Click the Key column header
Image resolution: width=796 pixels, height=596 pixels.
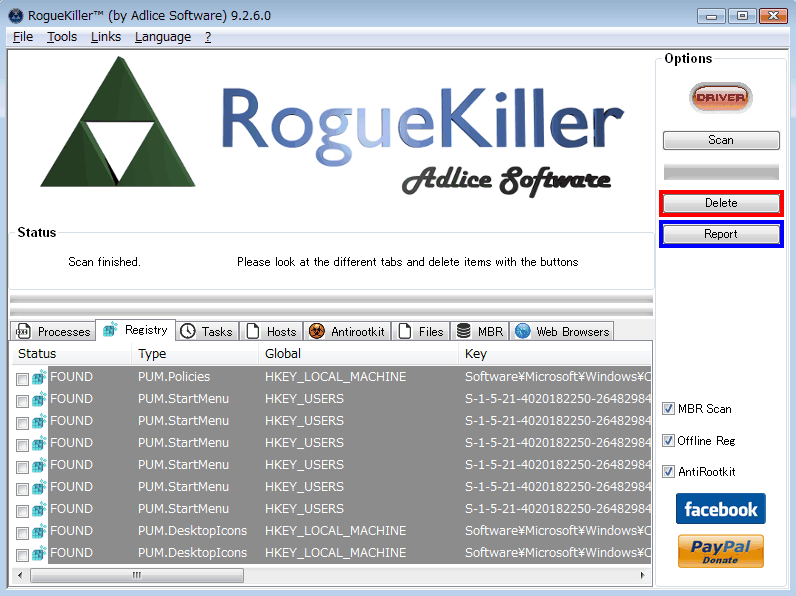pyautogui.click(x=555, y=354)
